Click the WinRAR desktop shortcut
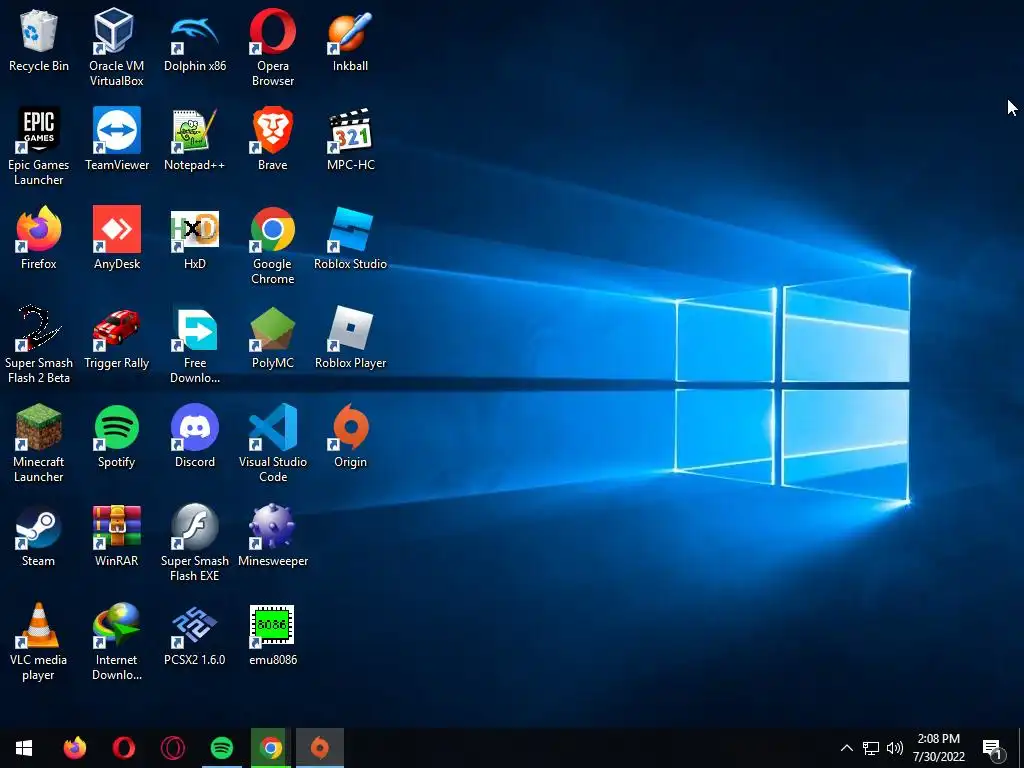Image resolution: width=1024 pixels, height=768 pixels. pos(116,536)
